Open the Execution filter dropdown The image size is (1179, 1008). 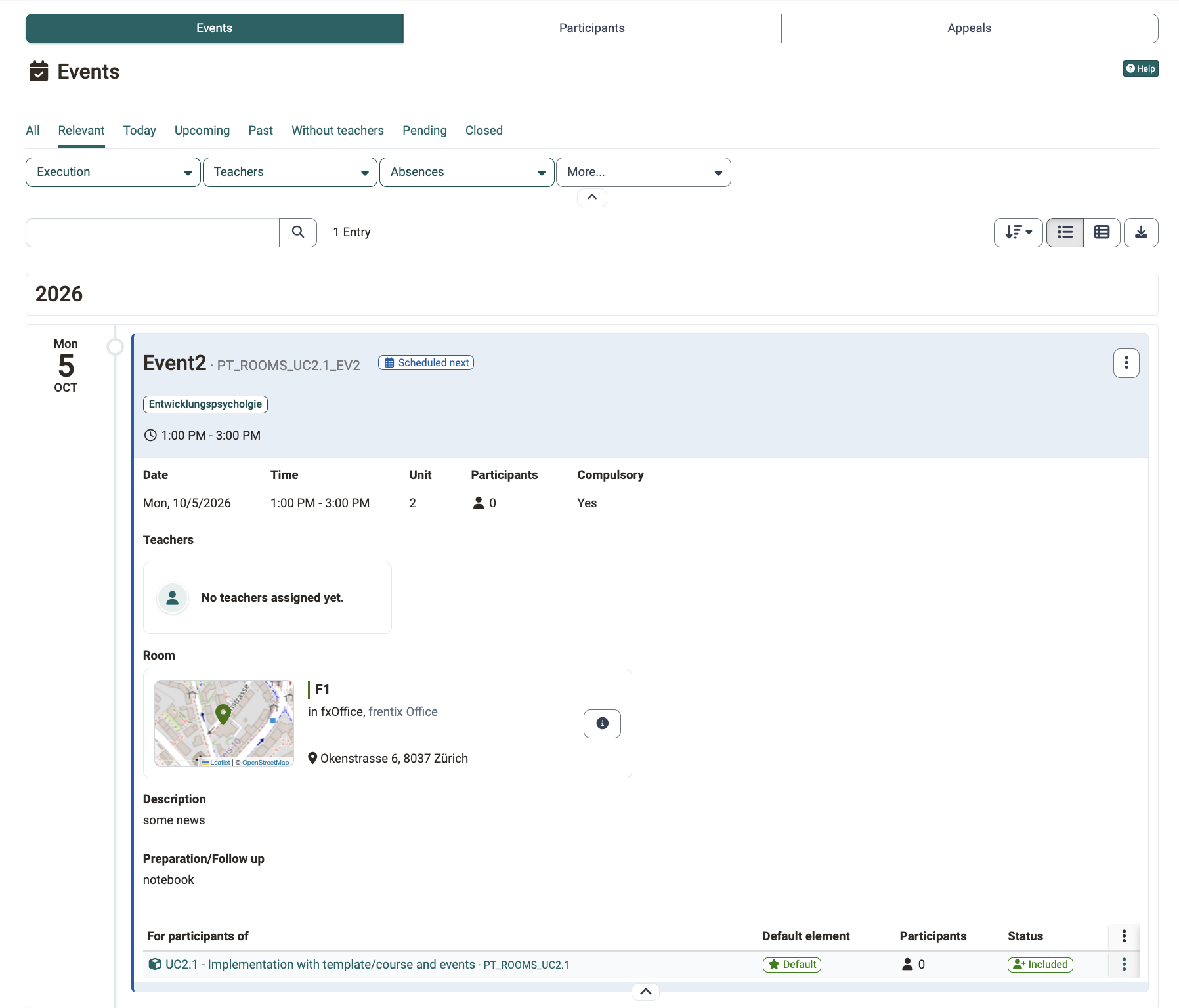tap(113, 172)
